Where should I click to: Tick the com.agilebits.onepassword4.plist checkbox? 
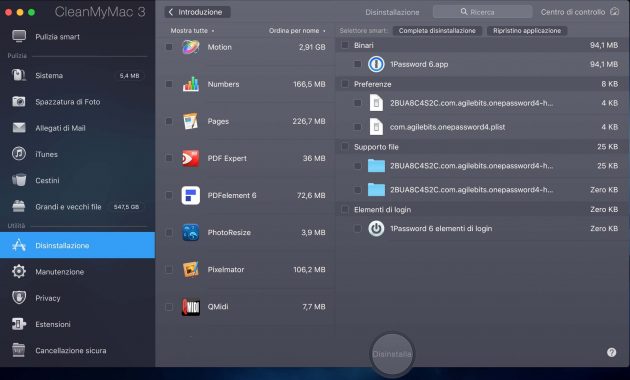357,127
